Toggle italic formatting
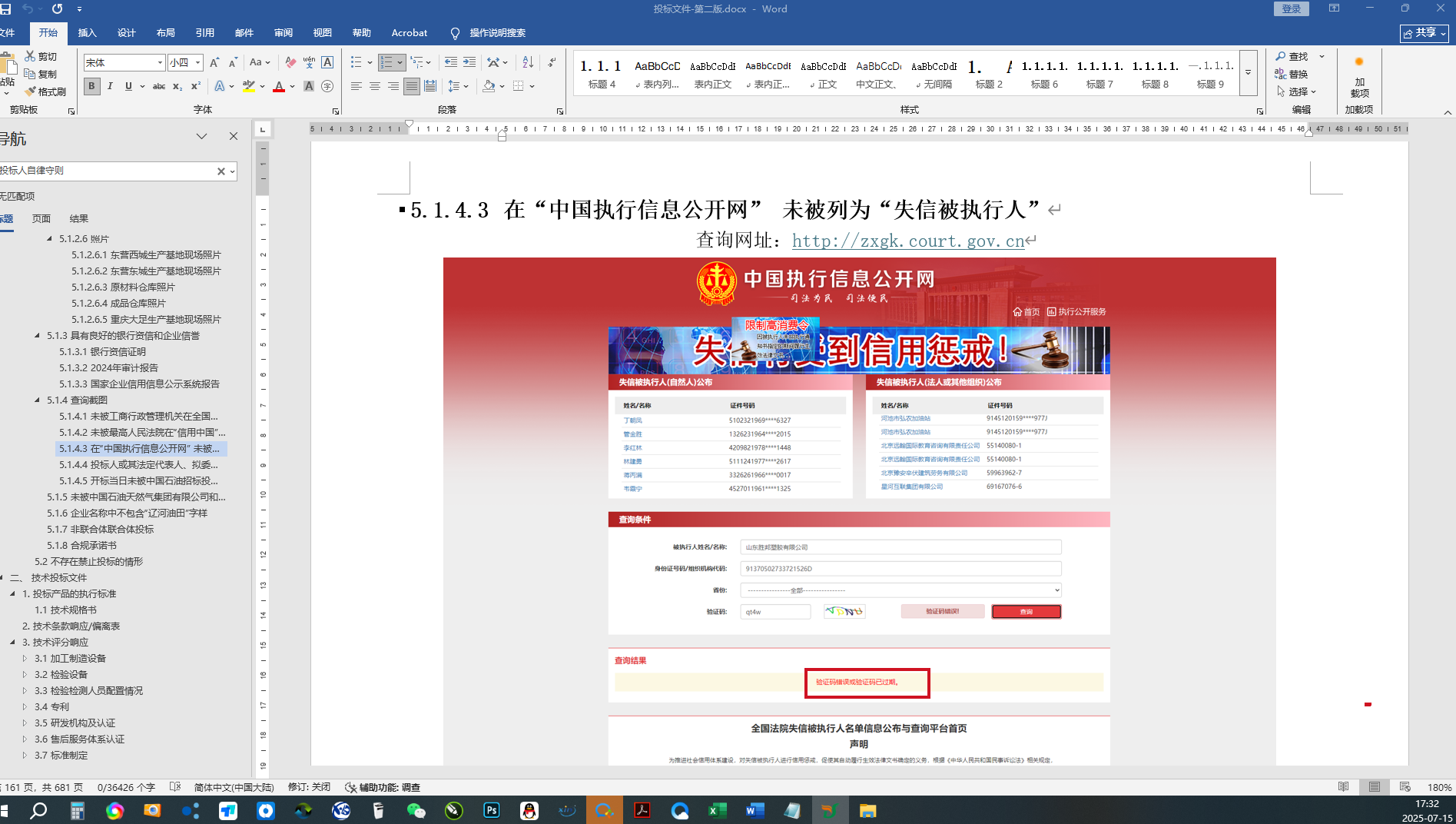Image resolution: width=1456 pixels, height=824 pixels. tap(110, 86)
